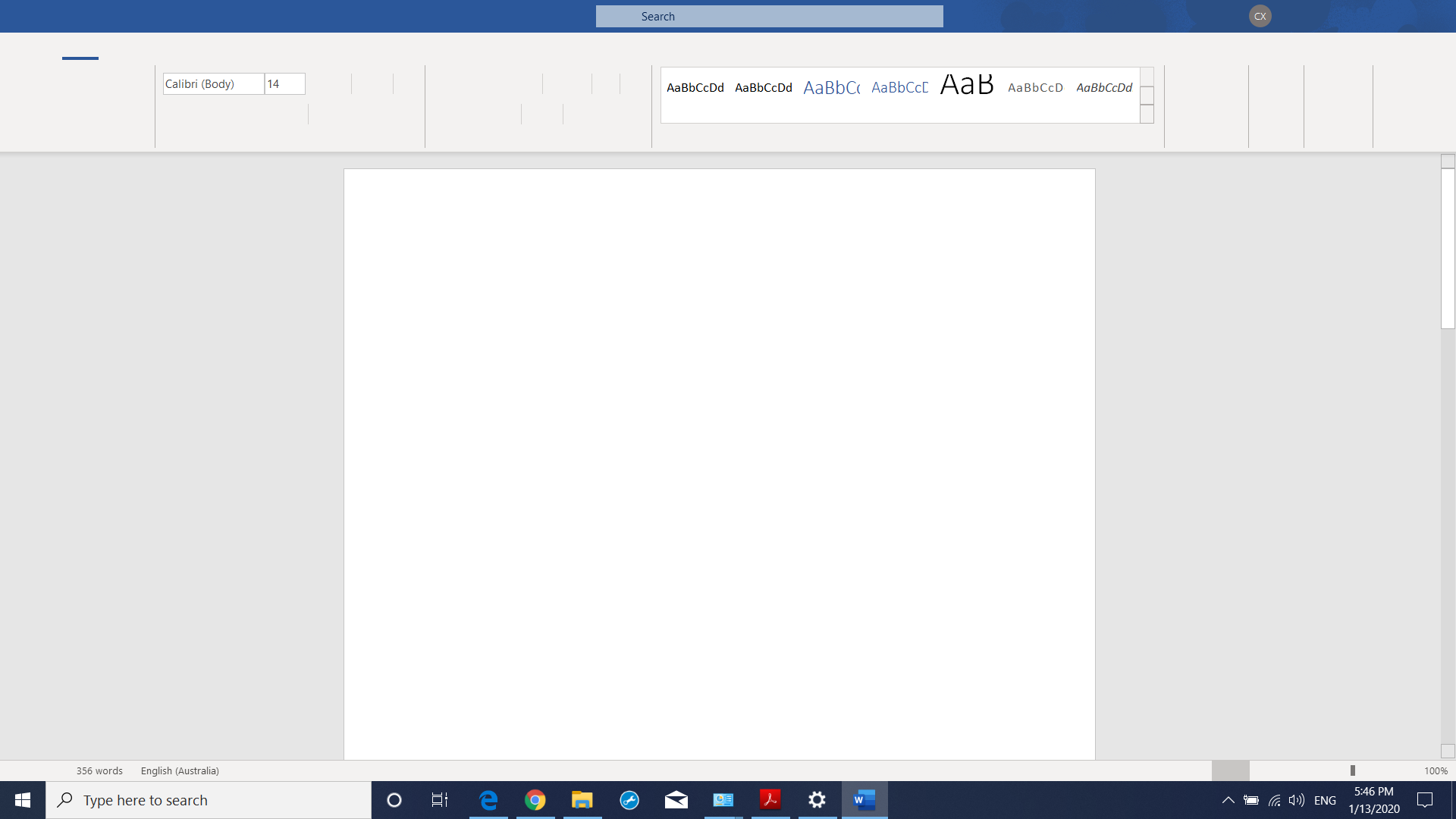Open zoom dialog via 100% label

[1436, 770]
